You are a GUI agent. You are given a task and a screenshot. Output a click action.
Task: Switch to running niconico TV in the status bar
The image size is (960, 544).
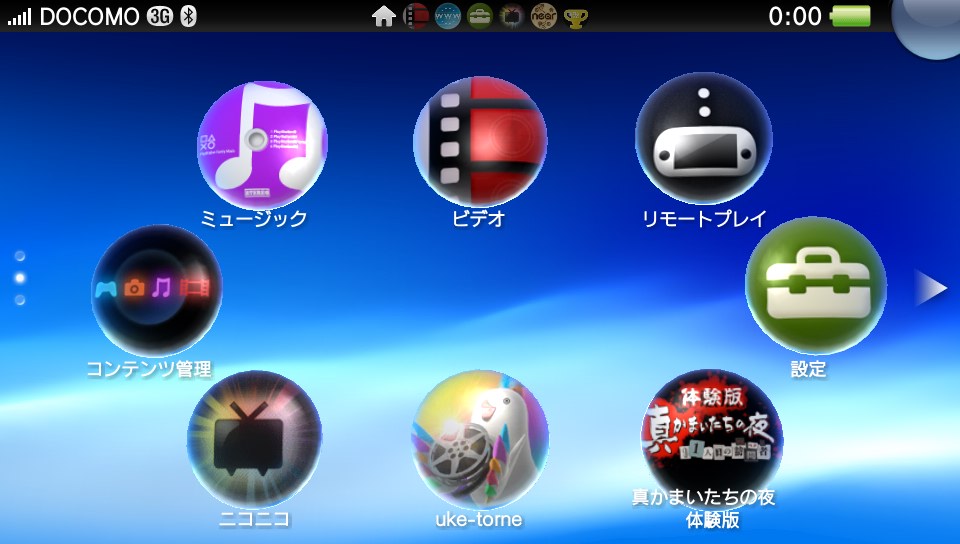pos(511,17)
